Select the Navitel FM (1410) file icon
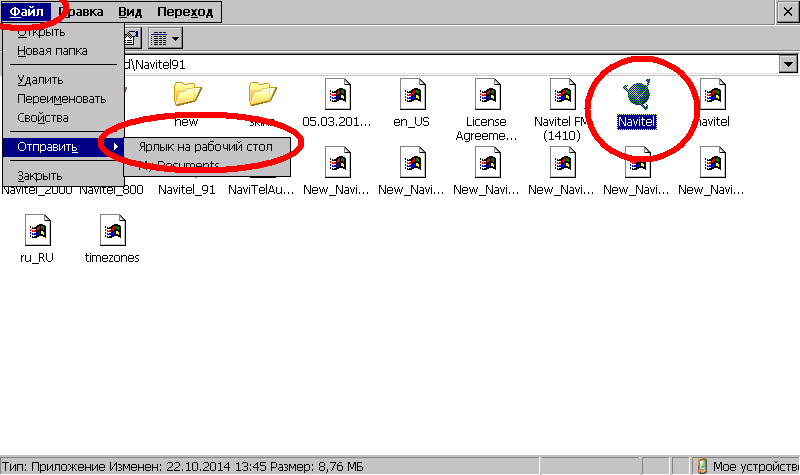 [562, 94]
